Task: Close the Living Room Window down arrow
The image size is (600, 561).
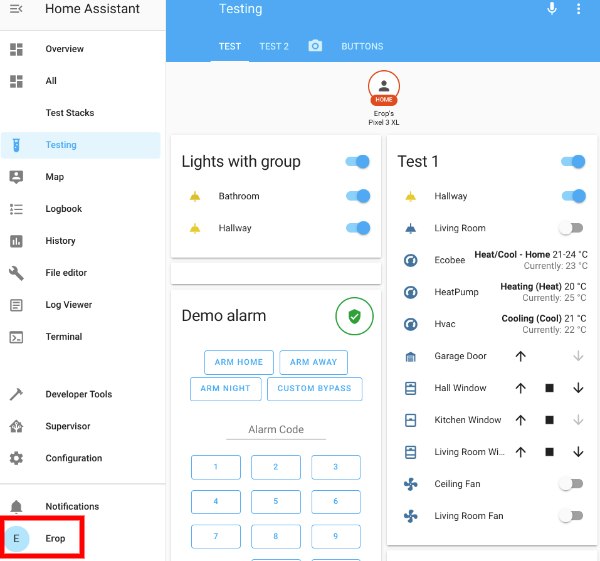Action: [x=578, y=452]
